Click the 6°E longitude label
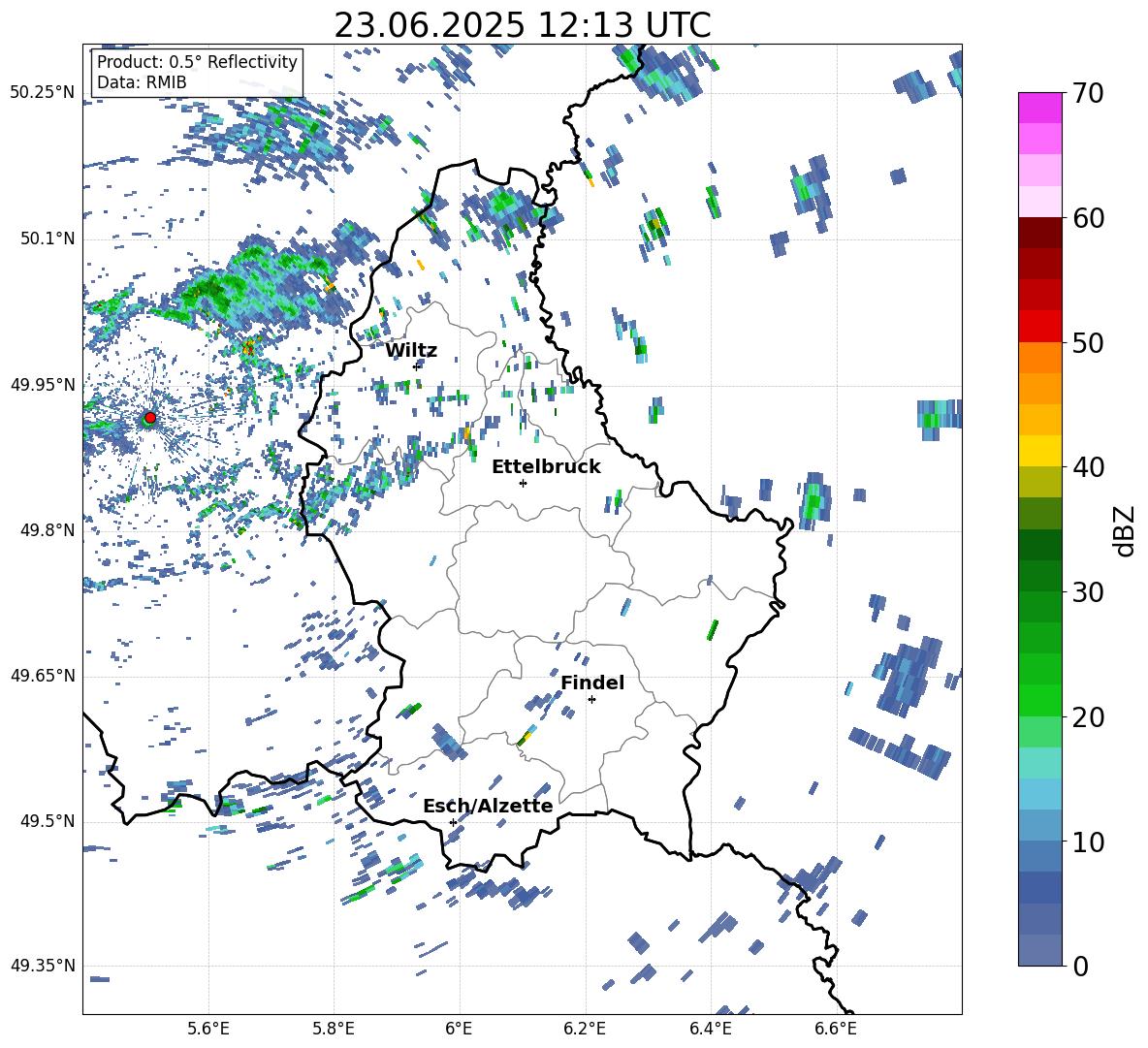This screenshot has width=1148, height=1048. click(x=459, y=1029)
